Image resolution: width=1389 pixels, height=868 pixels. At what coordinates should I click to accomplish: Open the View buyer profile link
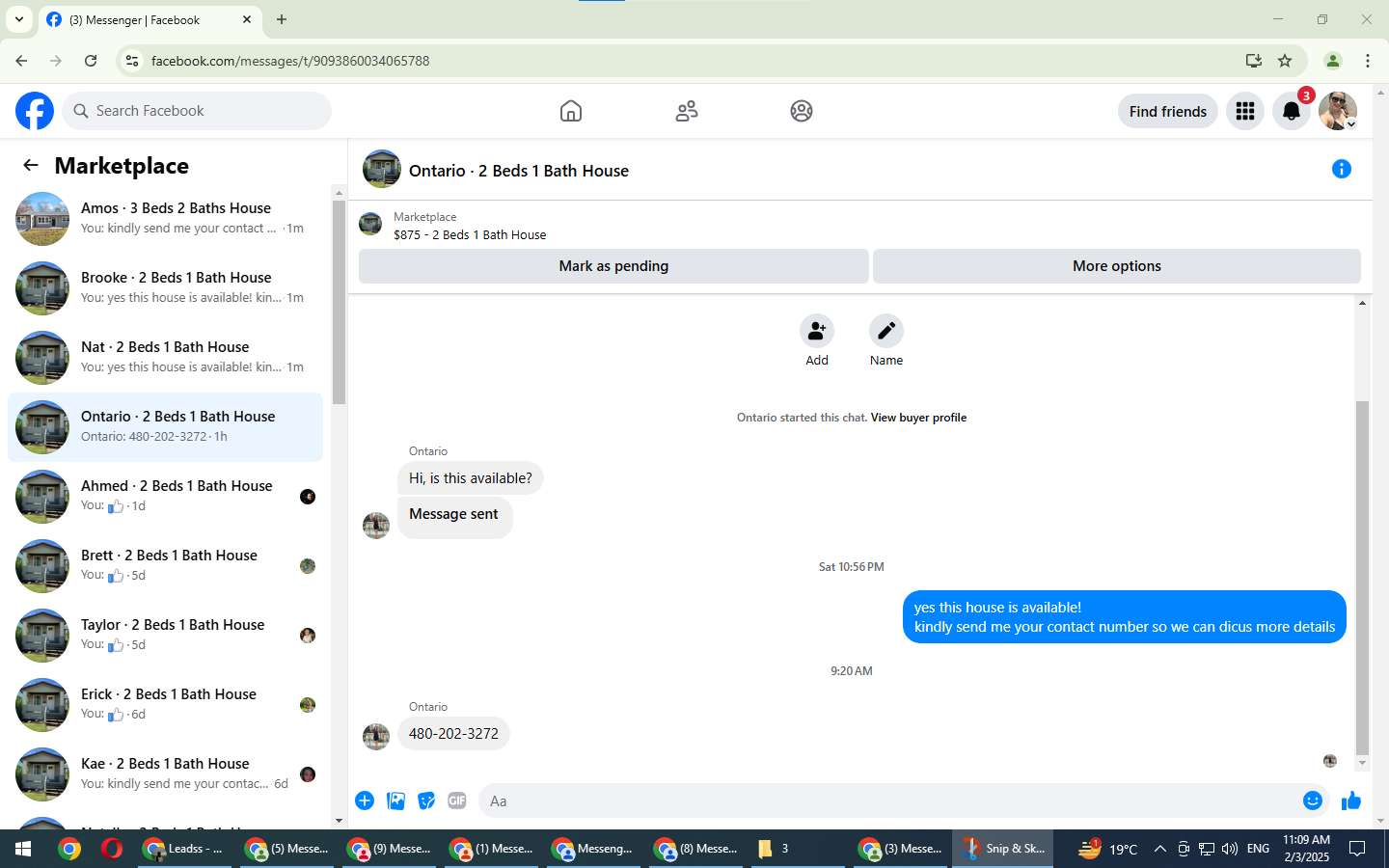coord(918,418)
